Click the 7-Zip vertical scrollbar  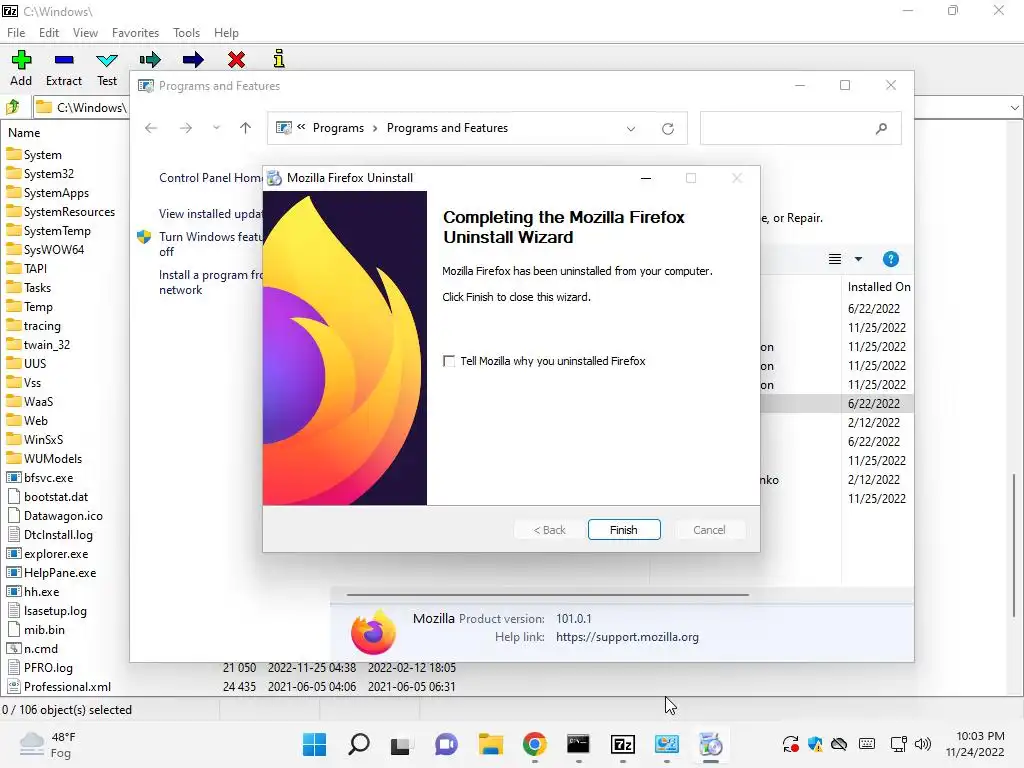click(x=1014, y=544)
